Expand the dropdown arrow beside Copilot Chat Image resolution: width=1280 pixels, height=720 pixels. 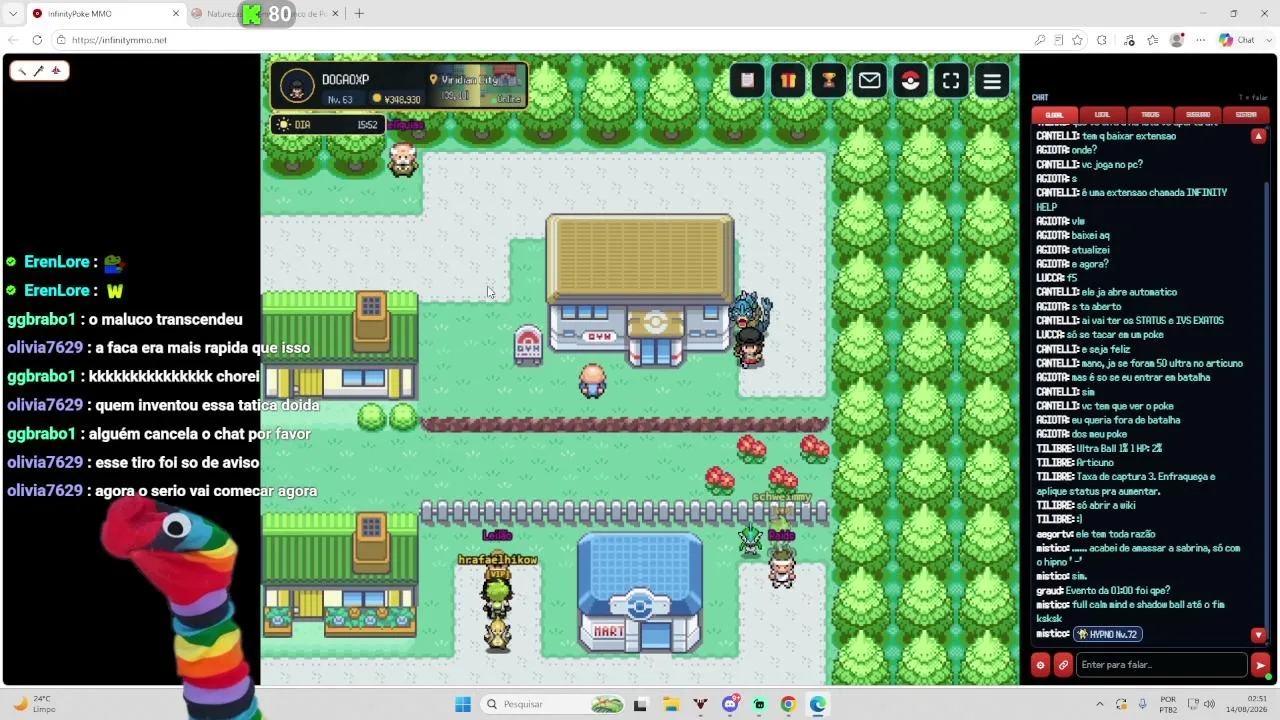click(x=1267, y=40)
